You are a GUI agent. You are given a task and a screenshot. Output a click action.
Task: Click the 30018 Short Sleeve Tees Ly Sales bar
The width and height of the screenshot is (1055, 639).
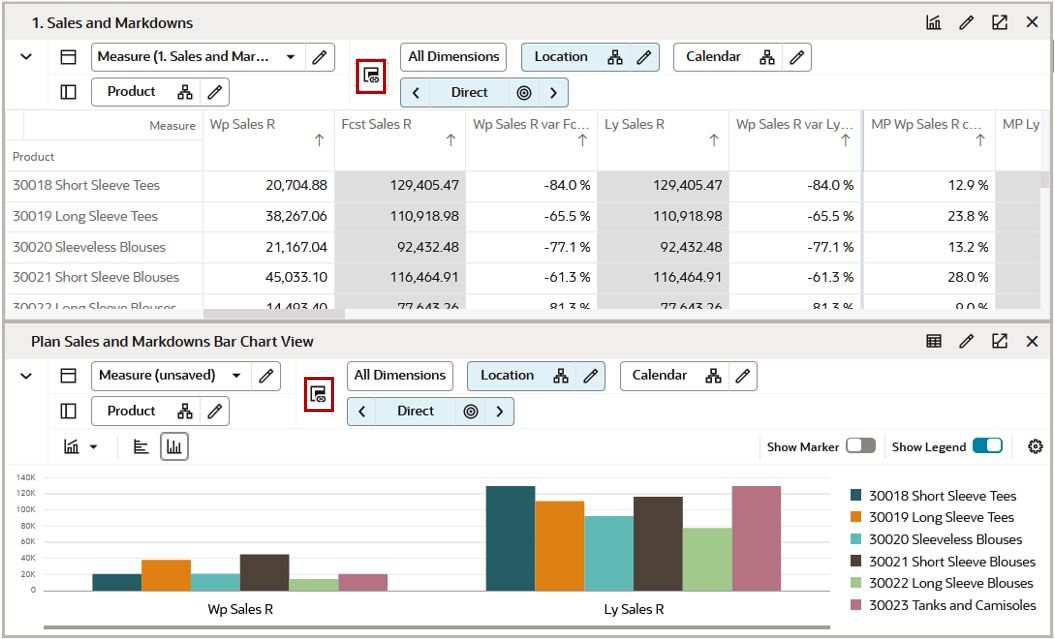click(x=511, y=538)
